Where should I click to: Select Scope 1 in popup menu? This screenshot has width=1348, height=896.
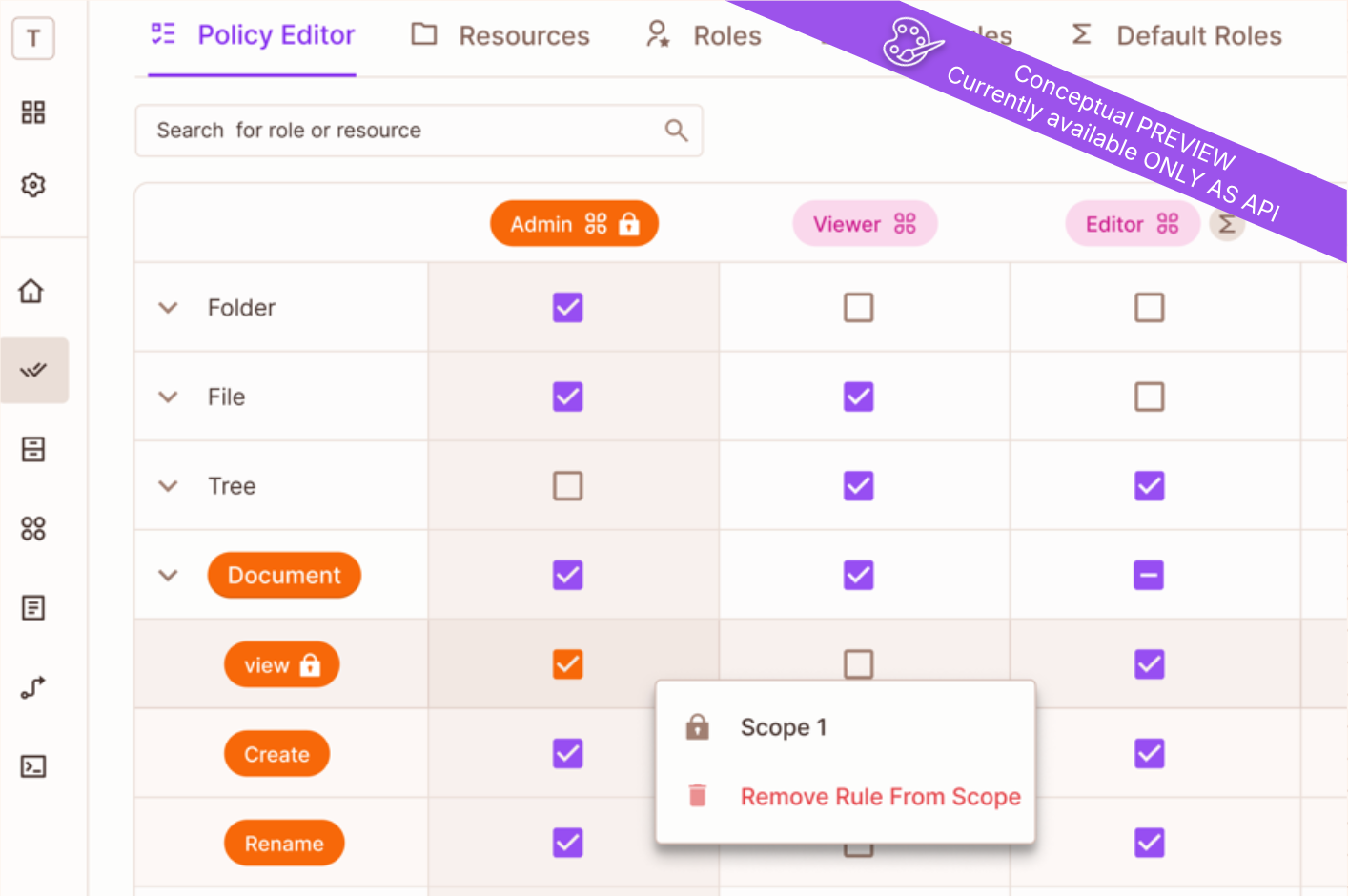[x=783, y=727]
